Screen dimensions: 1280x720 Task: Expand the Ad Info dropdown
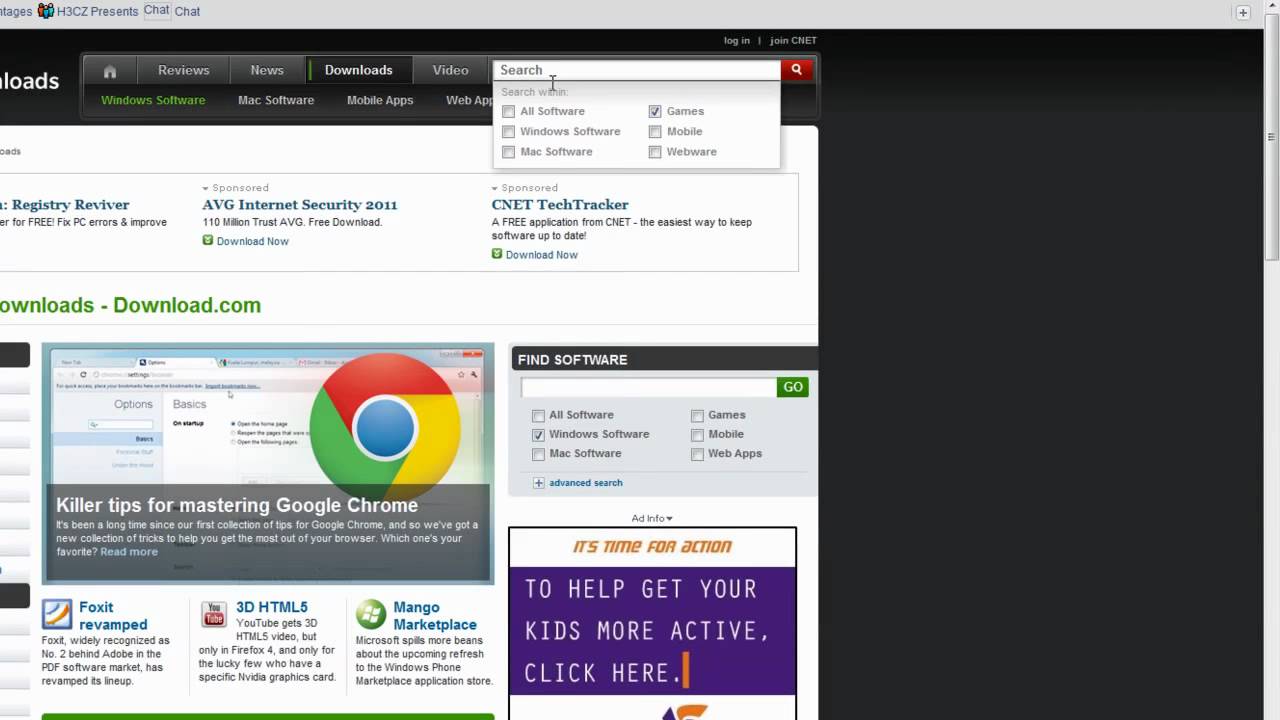pos(652,518)
